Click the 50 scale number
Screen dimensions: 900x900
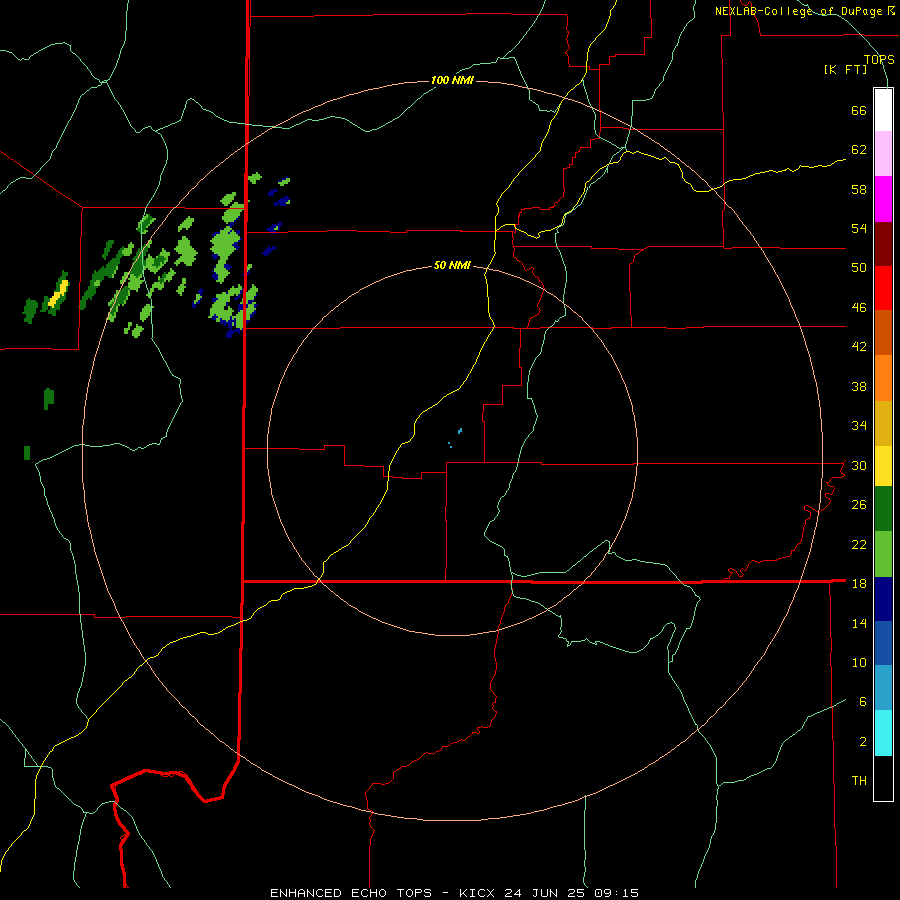coord(859,268)
